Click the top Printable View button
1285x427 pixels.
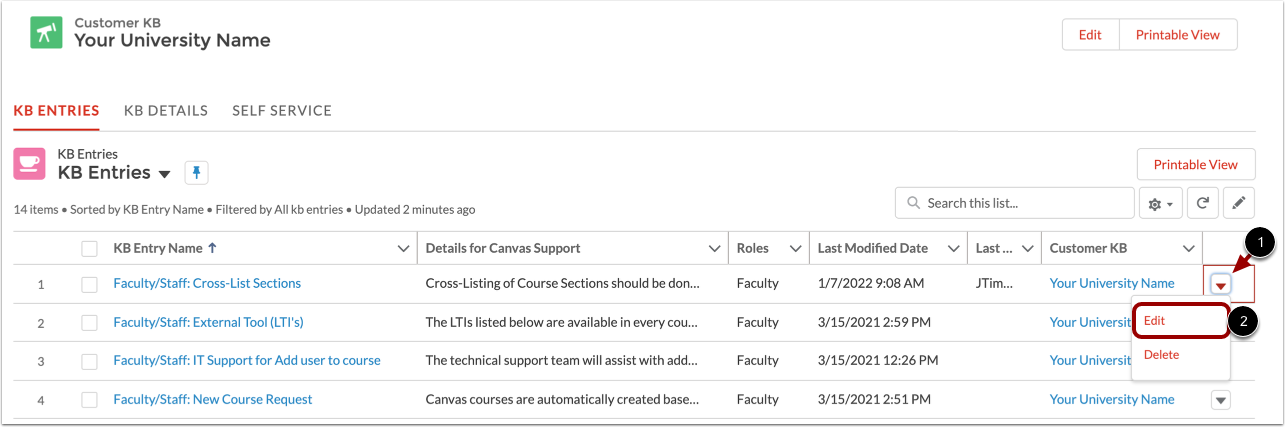1177,34
